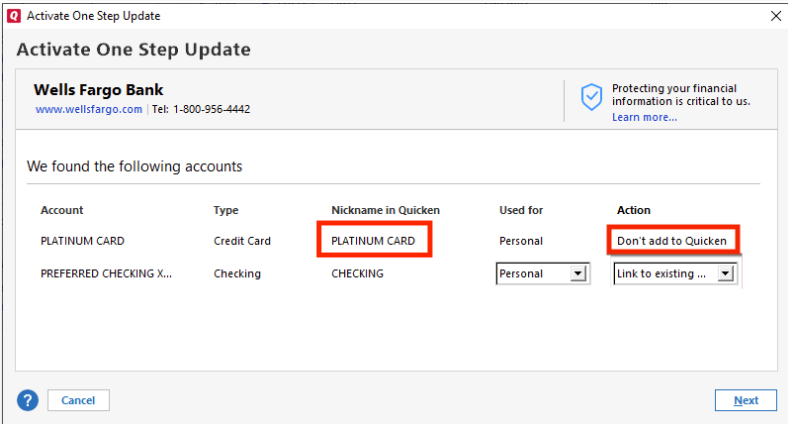The height and width of the screenshot is (424, 788).
Task: Click the Type column header
Action: click(x=226, y=210)
